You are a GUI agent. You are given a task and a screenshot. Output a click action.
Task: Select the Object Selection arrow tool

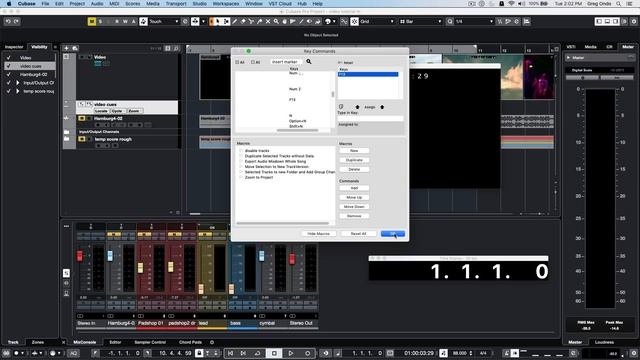(218, 21)
